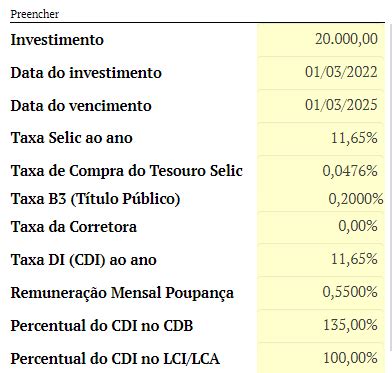Click the Data do investimento label
The width and height of the screenshot is (392, 373).
click(x=86, y=73)
